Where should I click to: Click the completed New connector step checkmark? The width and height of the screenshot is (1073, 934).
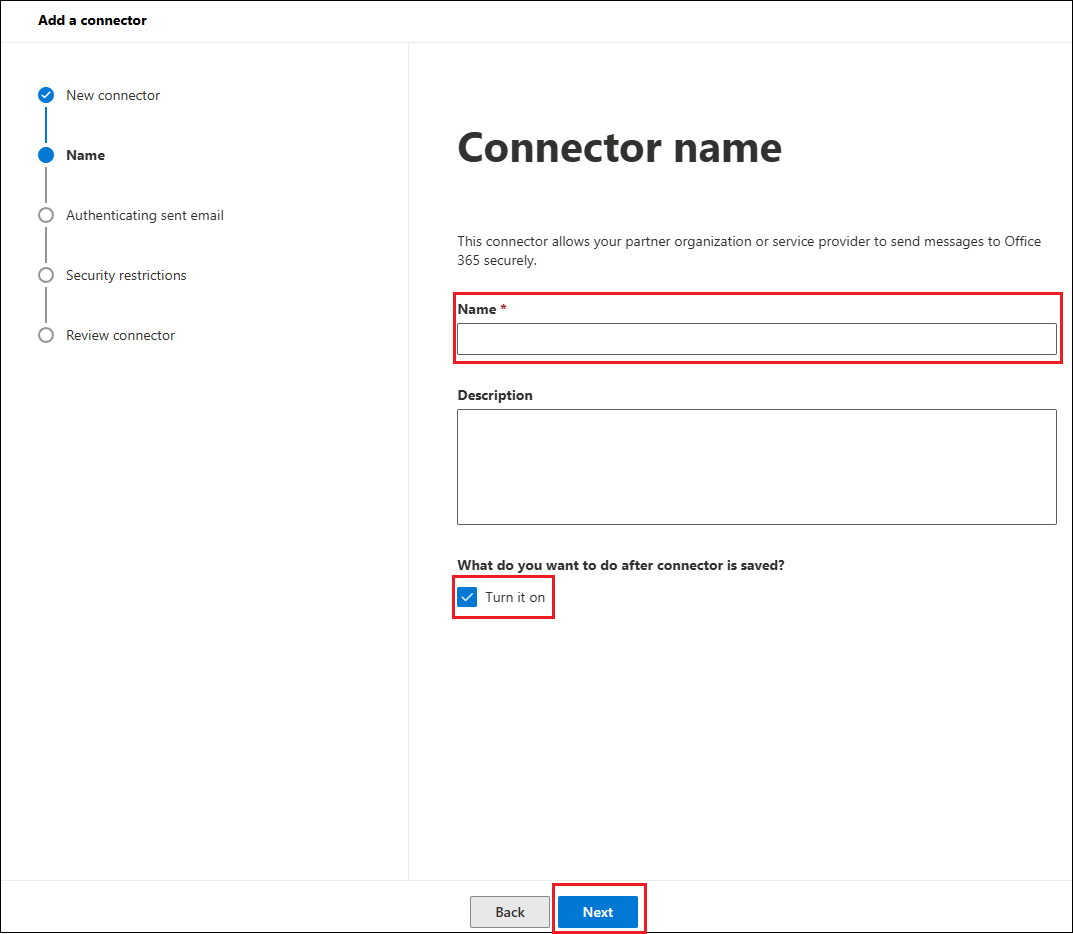coord(46,95)
